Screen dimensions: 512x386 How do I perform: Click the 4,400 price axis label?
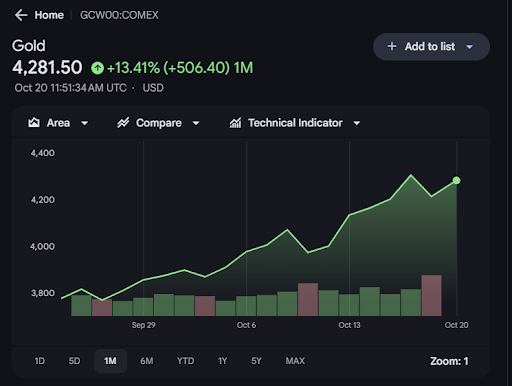coord(43,153)
